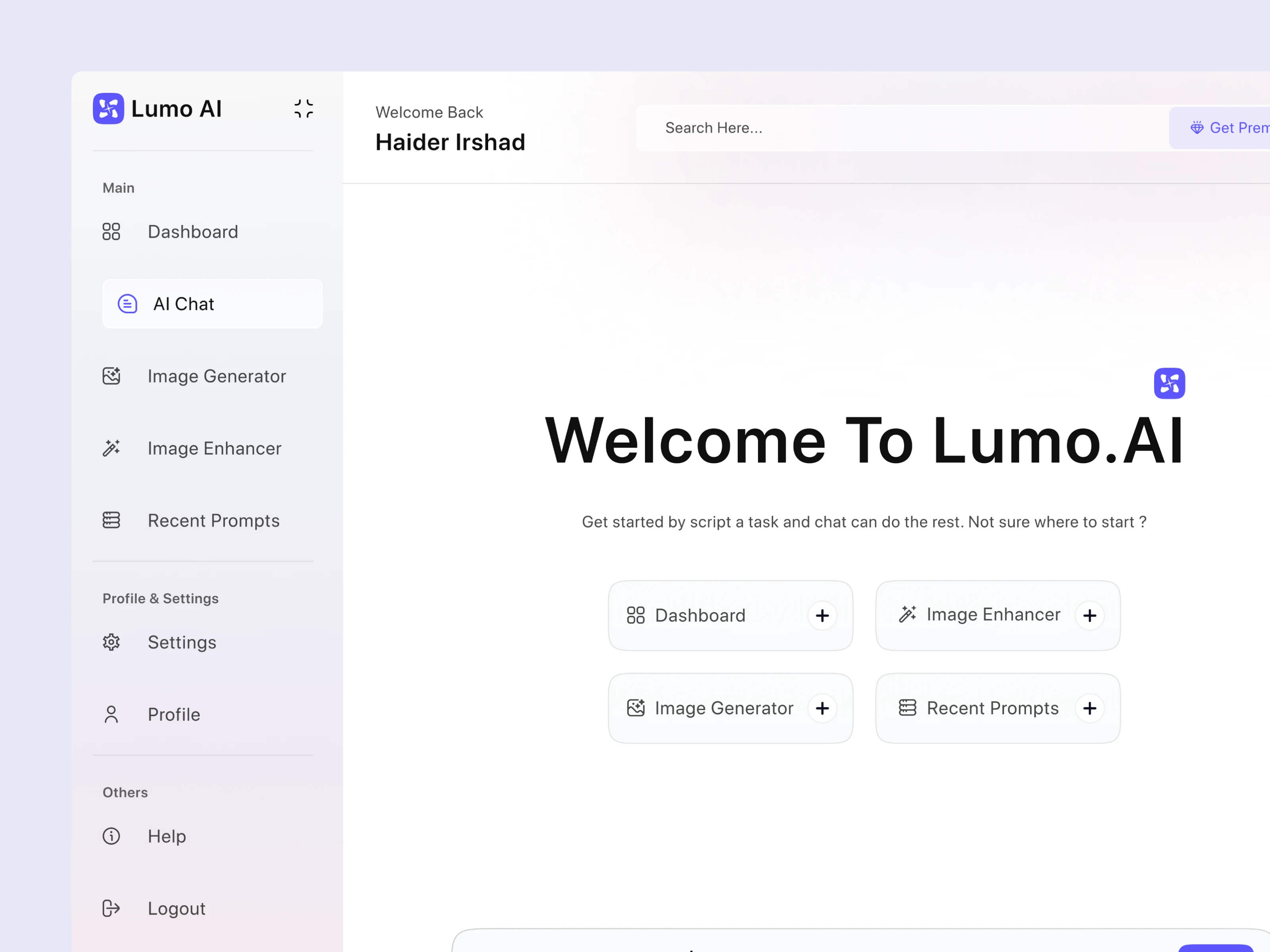Click the Settings gear icon

tap(112, 642)
